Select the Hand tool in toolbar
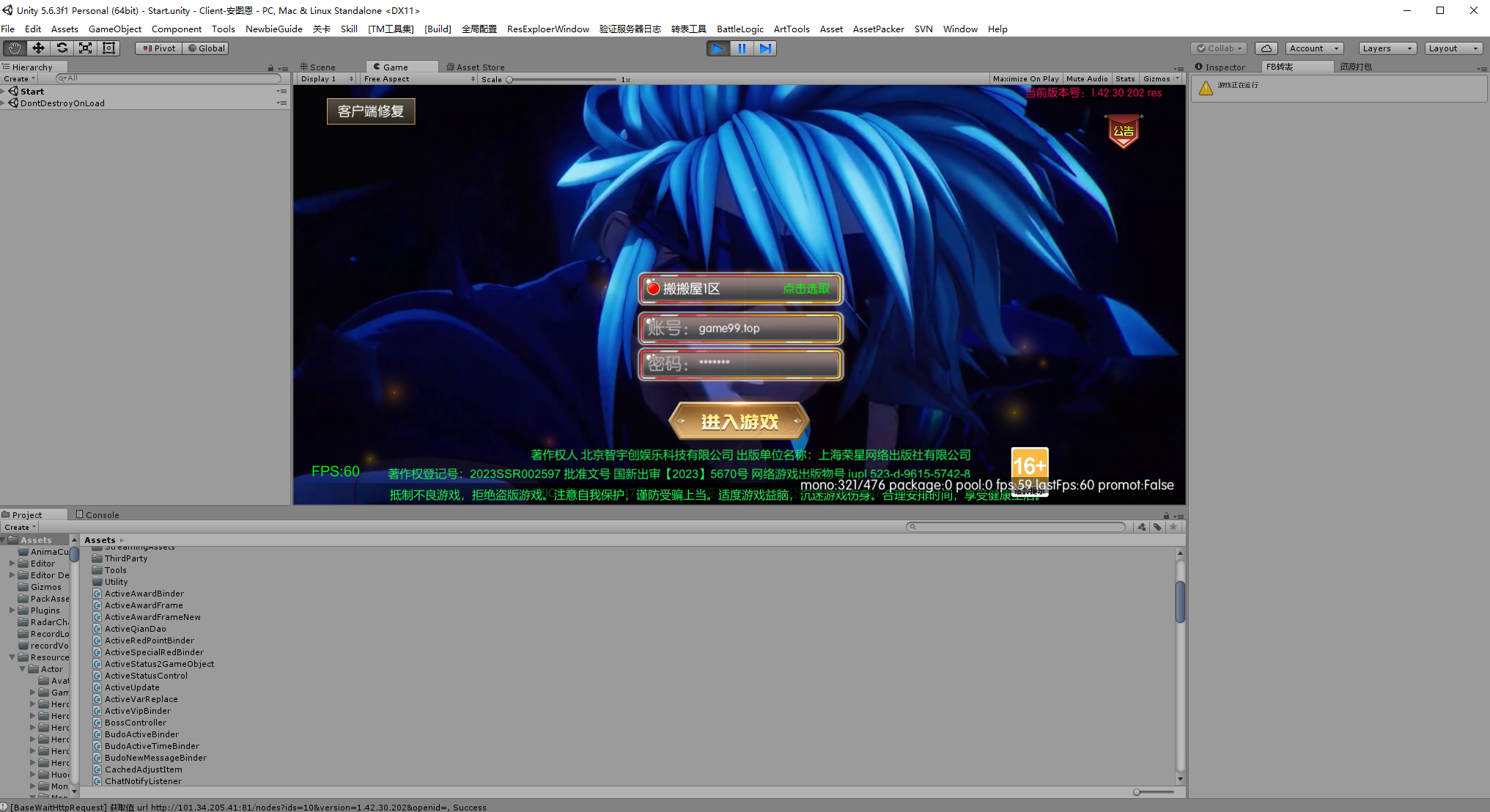This screenshot has height=812, width=1490. point(15,48)
